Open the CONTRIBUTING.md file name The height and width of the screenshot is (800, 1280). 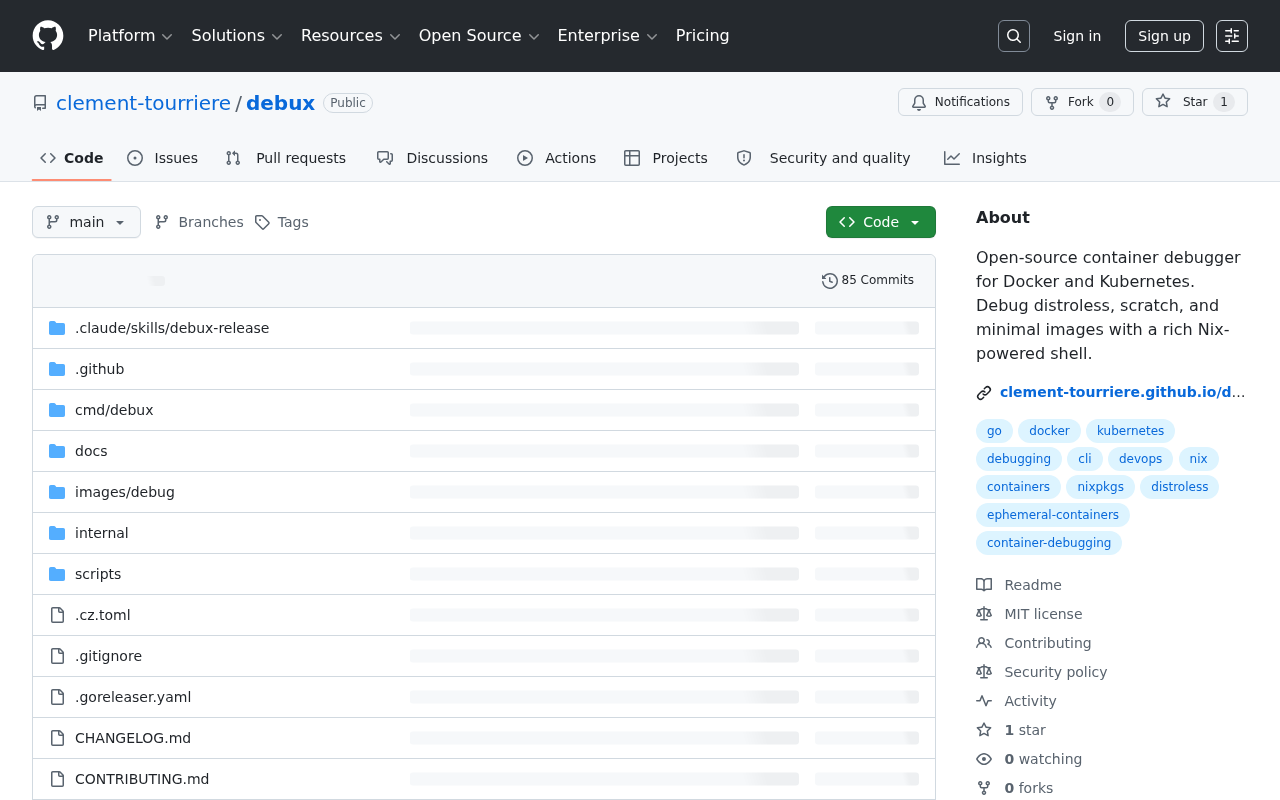point(142,779)
